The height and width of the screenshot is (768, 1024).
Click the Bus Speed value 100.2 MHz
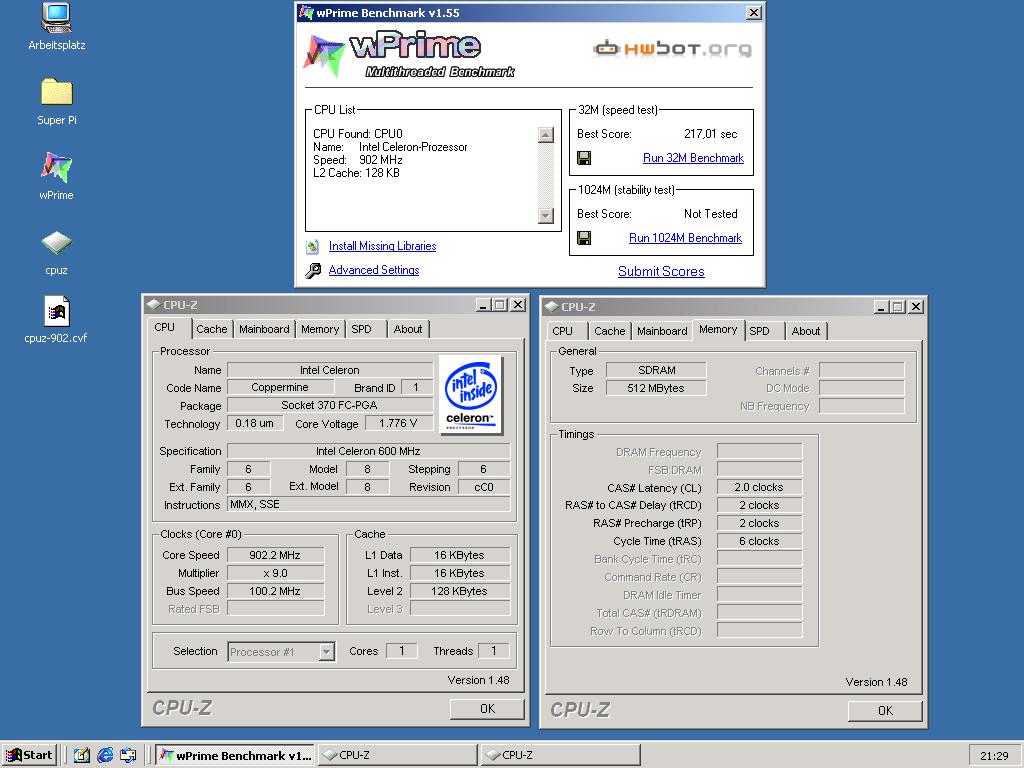pyautogui.click(x=275, y=592)
